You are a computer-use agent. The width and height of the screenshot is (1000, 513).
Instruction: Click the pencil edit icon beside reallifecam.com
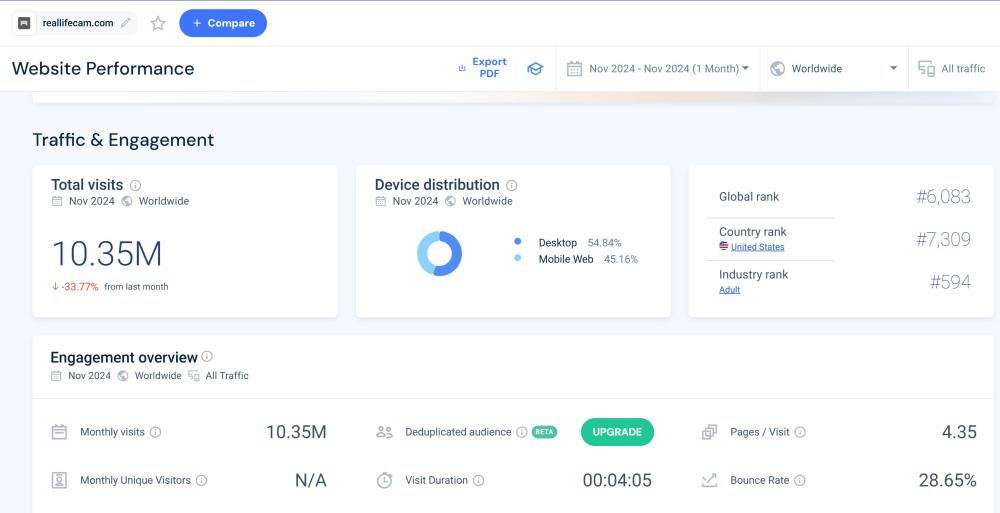pyautogui.click(x=126, y=23)
